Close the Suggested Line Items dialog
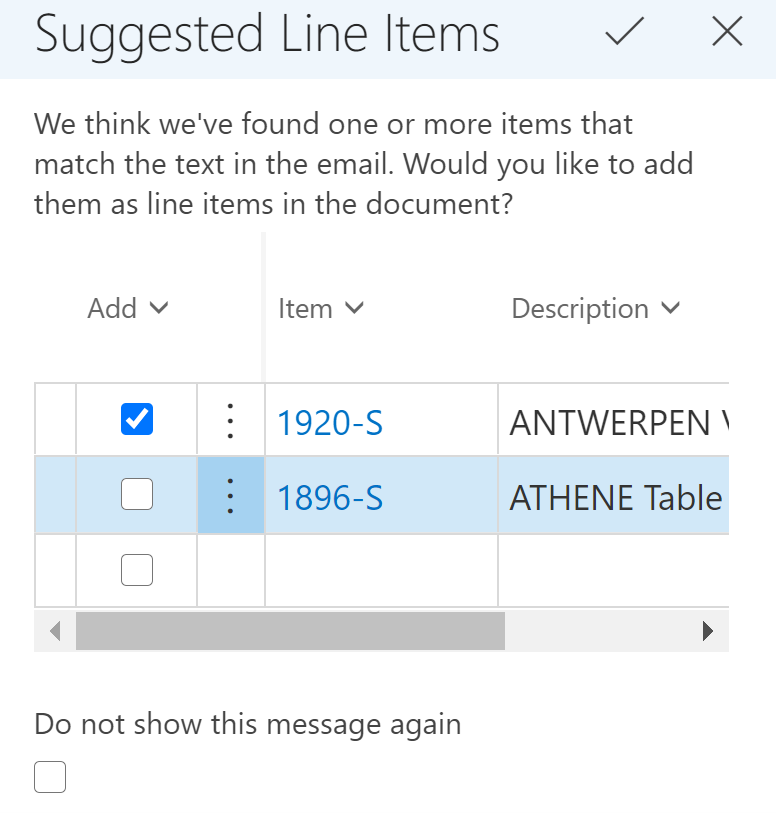Viewport: 776px width, 813px height. [x=727, y=31]
